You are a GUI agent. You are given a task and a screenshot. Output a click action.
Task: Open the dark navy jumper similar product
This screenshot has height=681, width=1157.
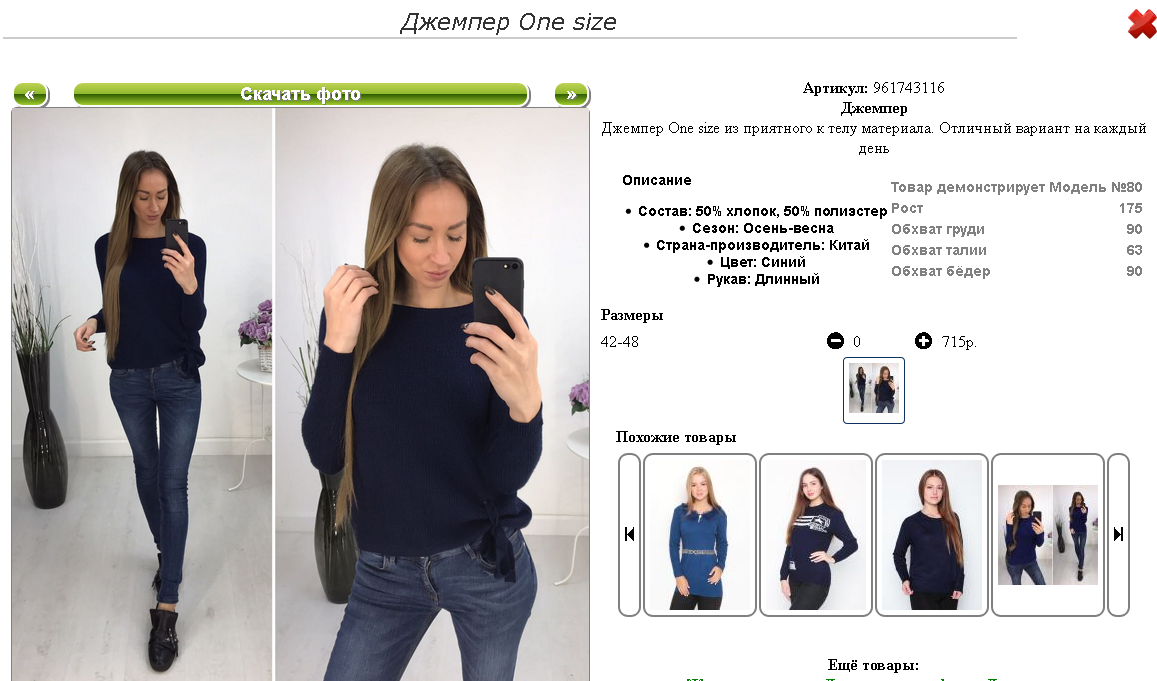(x=932, y=535)
